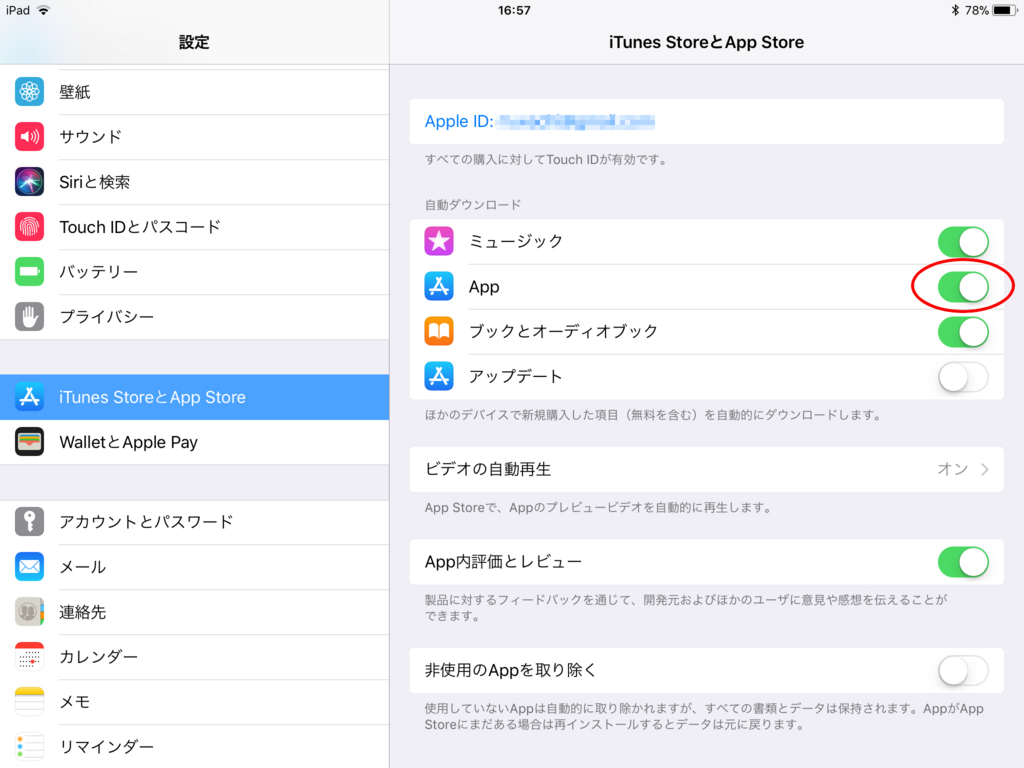The height and width of the screenshot is (768, 1024).
Task: Tap the 連絡先 contacts icon
Action: coord(29,612)
